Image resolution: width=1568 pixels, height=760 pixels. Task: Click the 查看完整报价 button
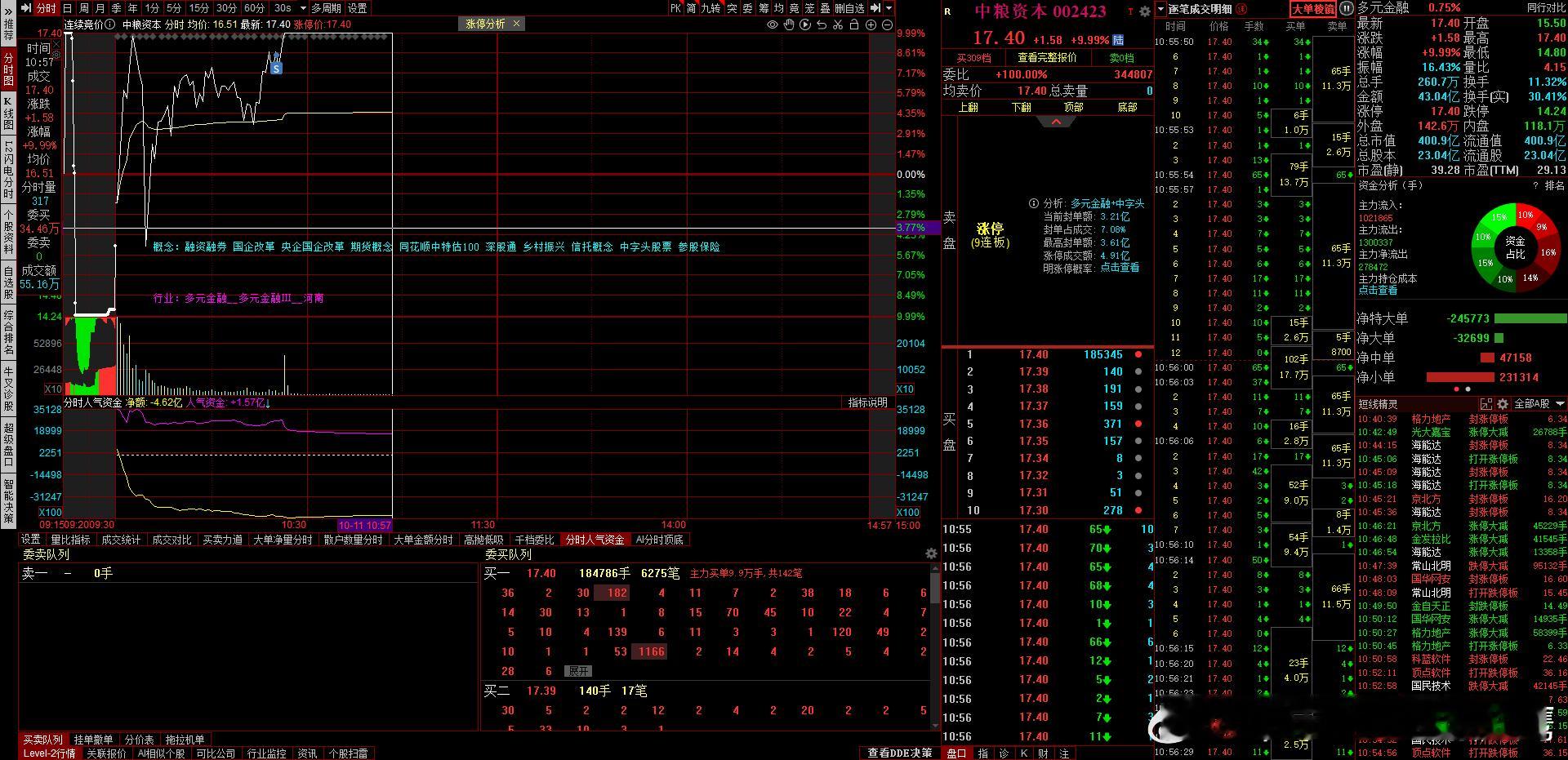coord(1047,58)
